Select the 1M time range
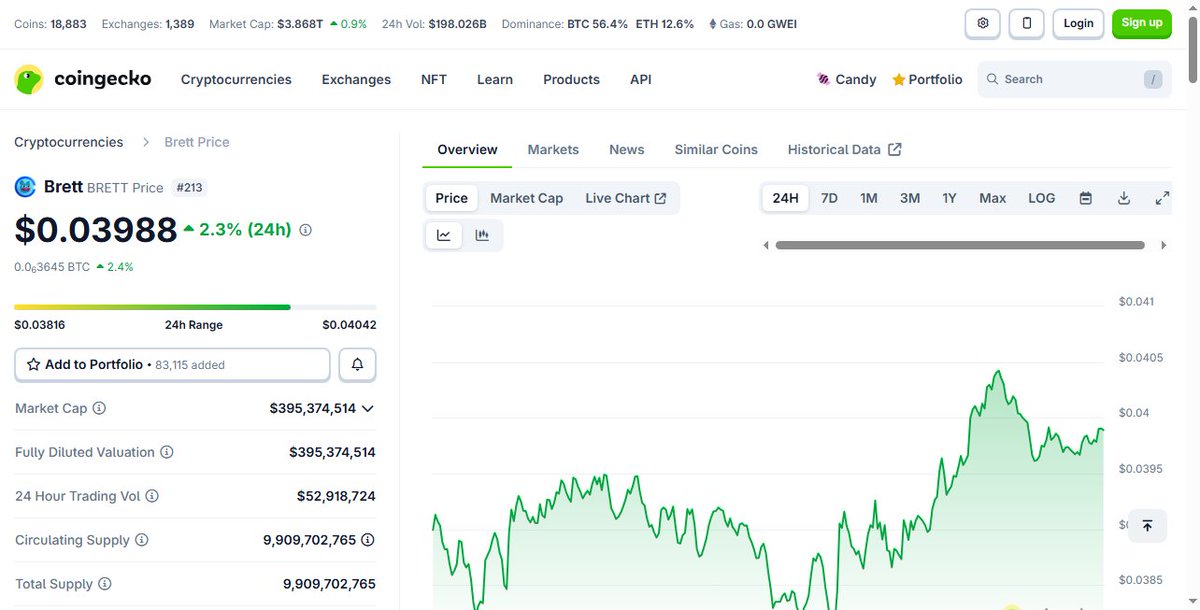The width and height of the screenshot is (1200, 610). coord(869,198)
